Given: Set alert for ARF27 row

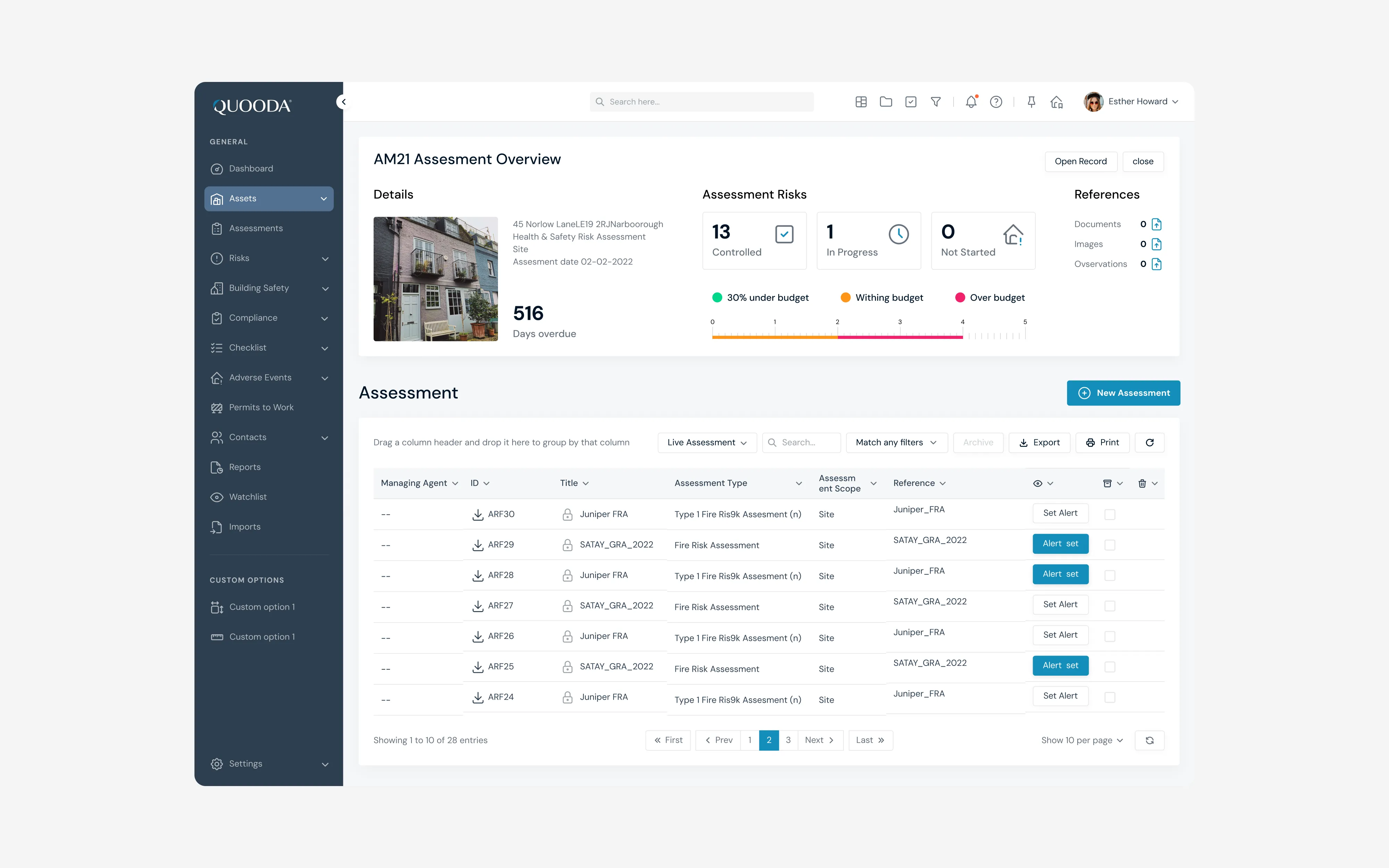Looking at the screenshot, I should coord(1060,604).
